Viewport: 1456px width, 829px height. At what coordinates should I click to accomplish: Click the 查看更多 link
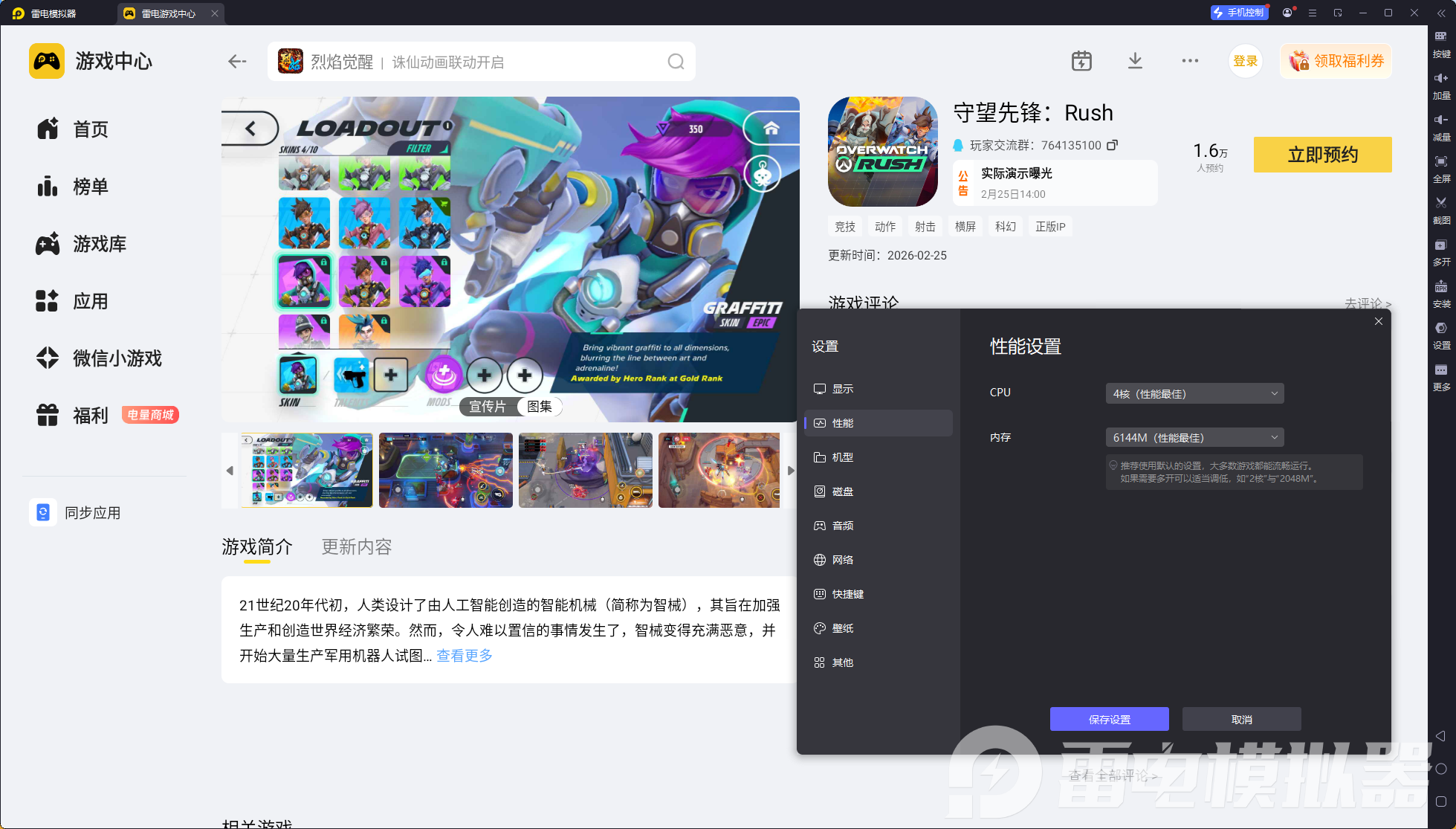[464, 656]
